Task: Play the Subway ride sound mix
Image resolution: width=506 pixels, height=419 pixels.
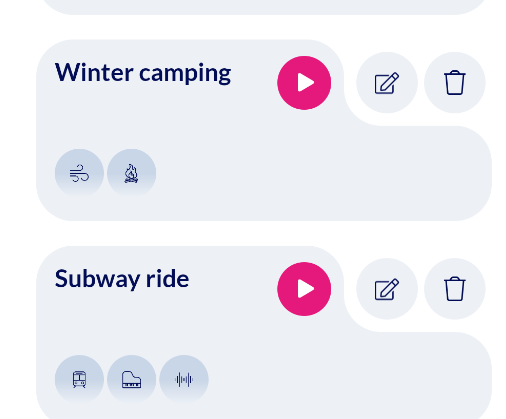Action: coord(304,289)
